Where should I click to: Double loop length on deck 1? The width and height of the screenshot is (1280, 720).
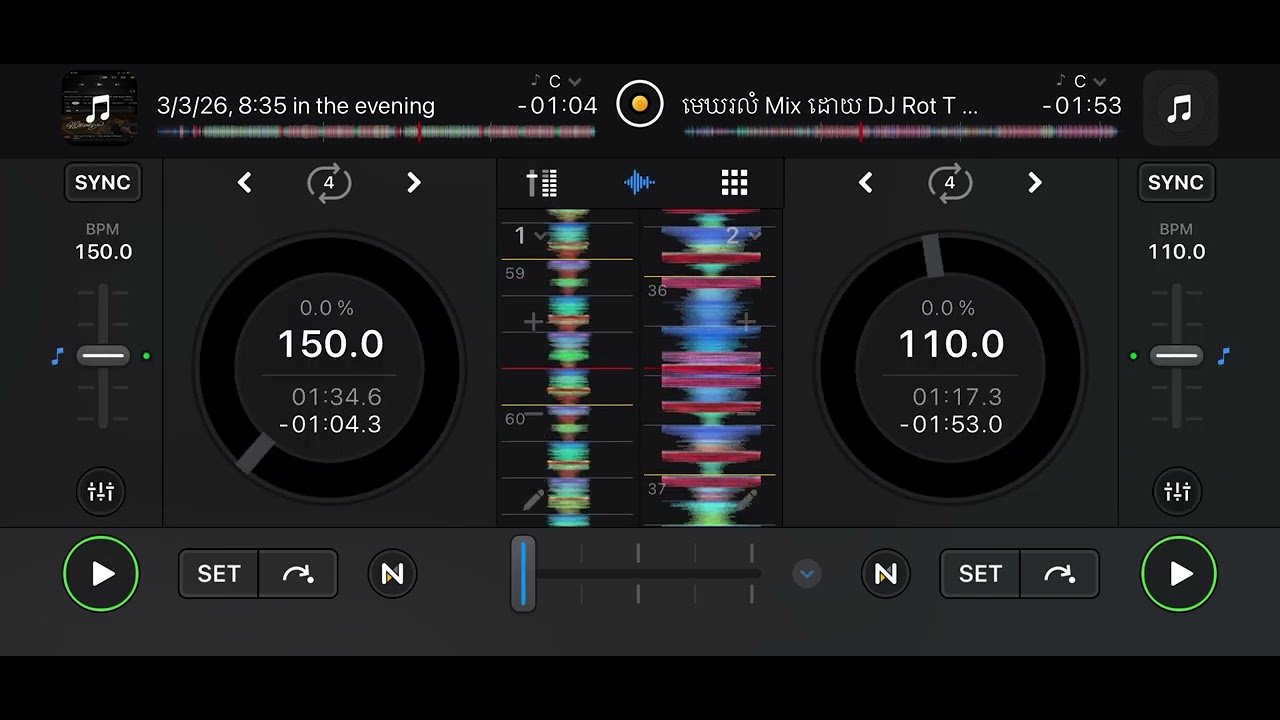[x=414, y=183]
